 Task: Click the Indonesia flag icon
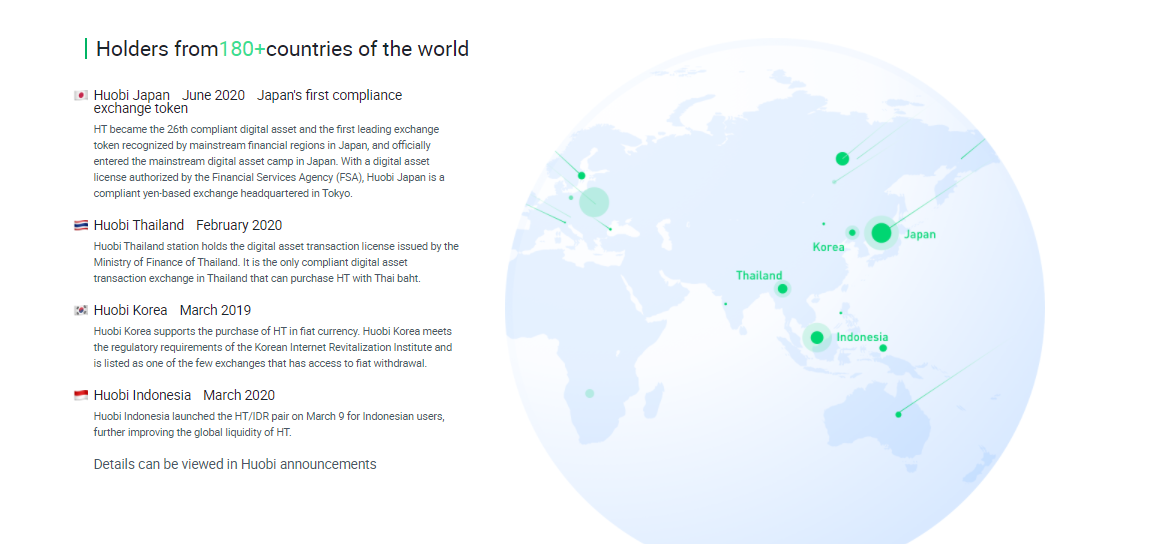[x=81, y=395]
